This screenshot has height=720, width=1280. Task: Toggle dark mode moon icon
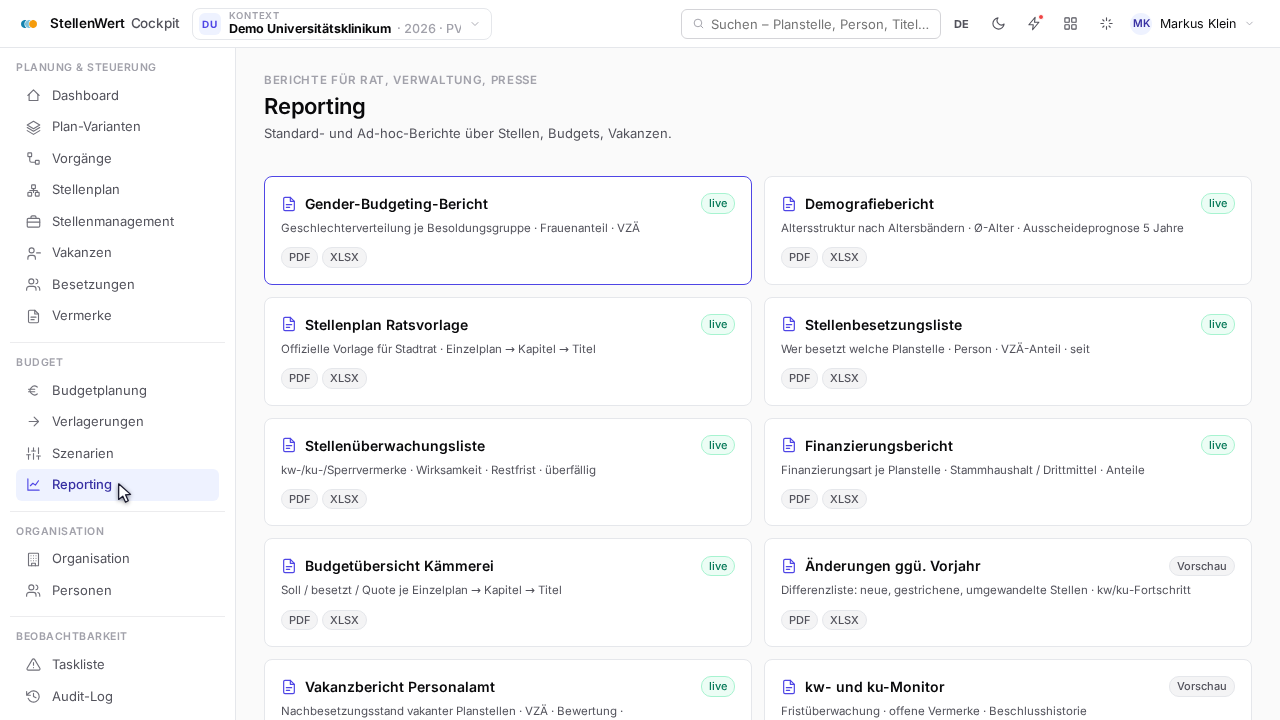(x=998, y=24)
